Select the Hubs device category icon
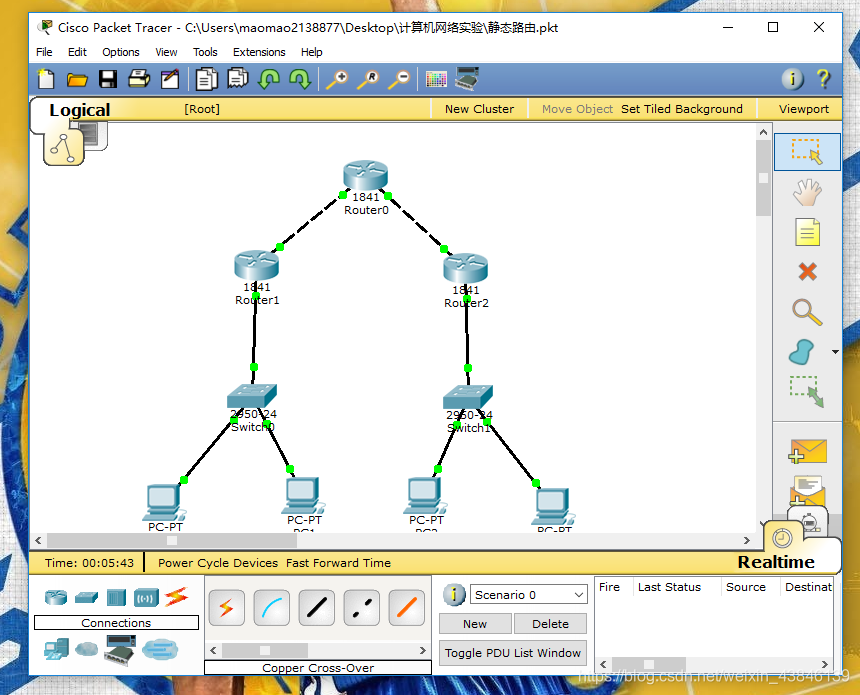 (116, 597)
